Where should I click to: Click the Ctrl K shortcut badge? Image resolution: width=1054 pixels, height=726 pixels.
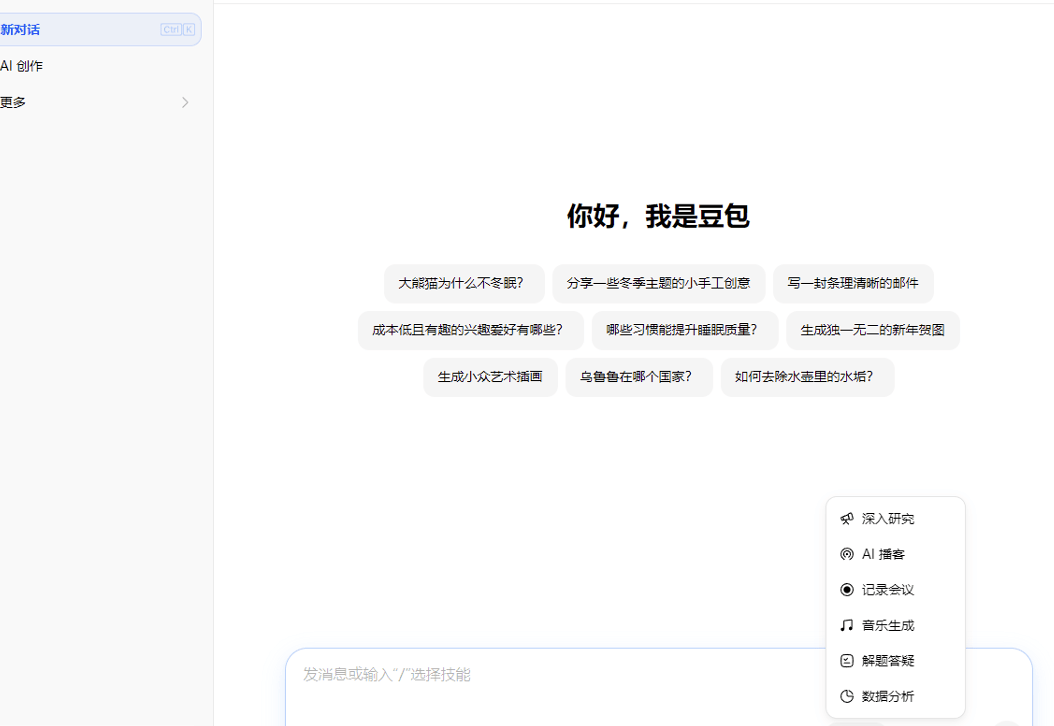[x=177, y=30]
